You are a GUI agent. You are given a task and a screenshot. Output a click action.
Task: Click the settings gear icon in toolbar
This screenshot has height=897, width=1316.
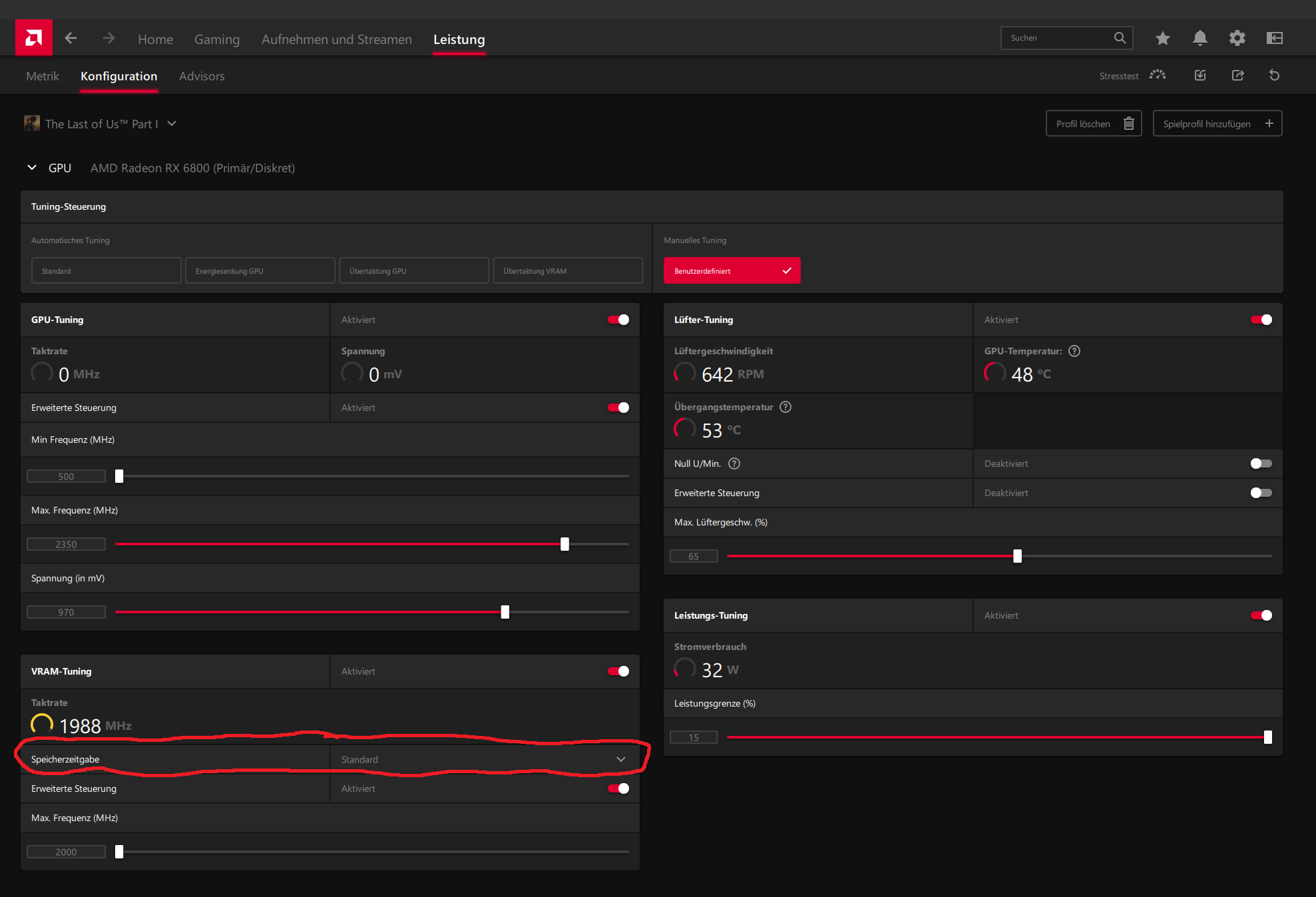pos(1239,38)
